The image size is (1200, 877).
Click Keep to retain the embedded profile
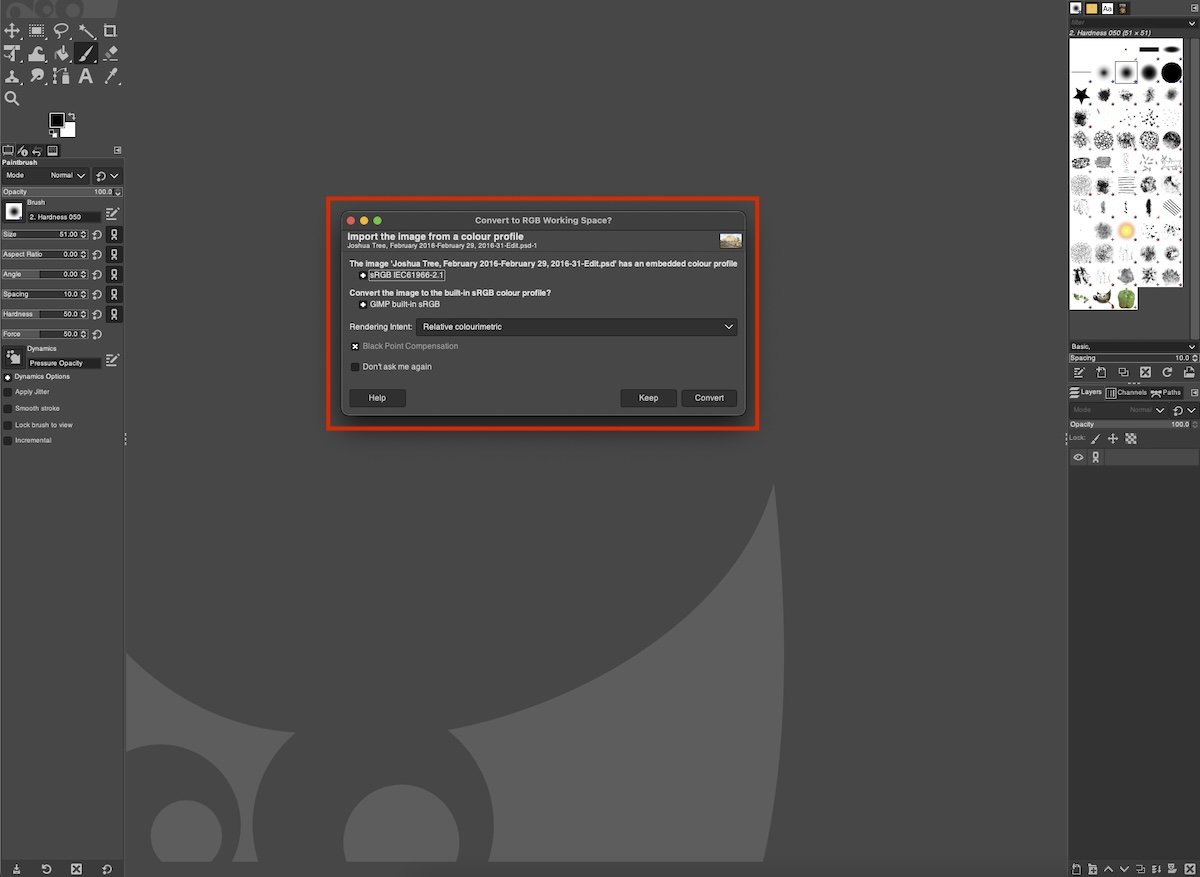coord(648,397)
